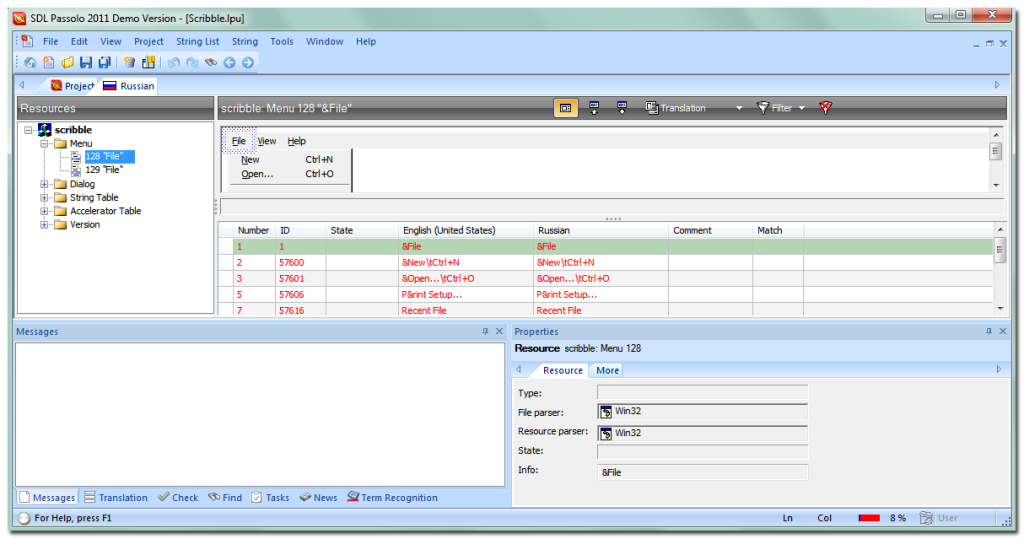Open the Find tab at bottom
Image resolution: width=1024 pixels, height=539 pixels.
pos(225,498)
